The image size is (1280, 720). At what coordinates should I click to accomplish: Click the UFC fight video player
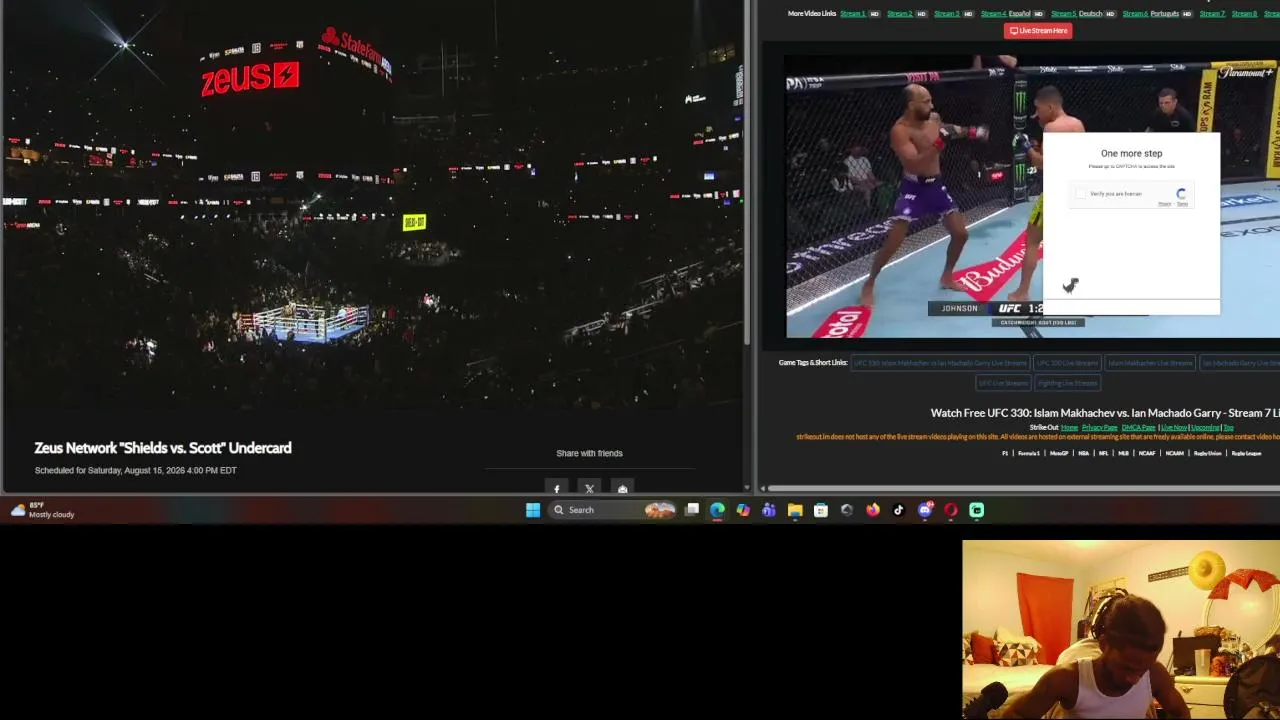1032,197
